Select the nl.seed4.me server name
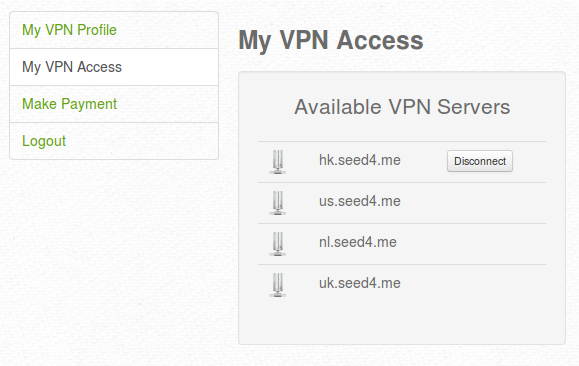Screen dimensions: 579x366 click(x=358, y=242)
